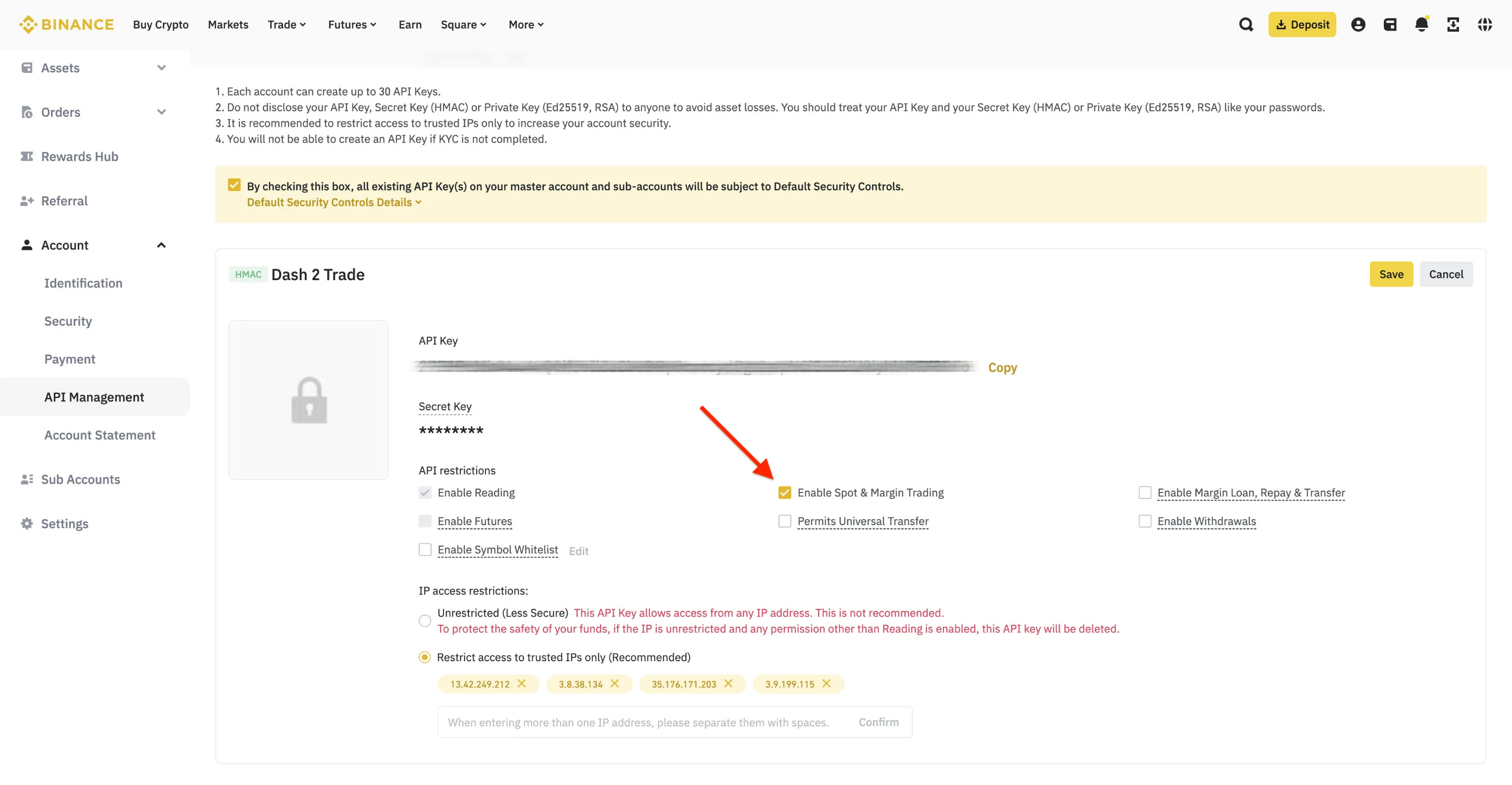The width and height of the screenshot is (1512, 785).
Task: Check Enable Margin Loan, Repay & Transfer
Action: pos(1145,492)
